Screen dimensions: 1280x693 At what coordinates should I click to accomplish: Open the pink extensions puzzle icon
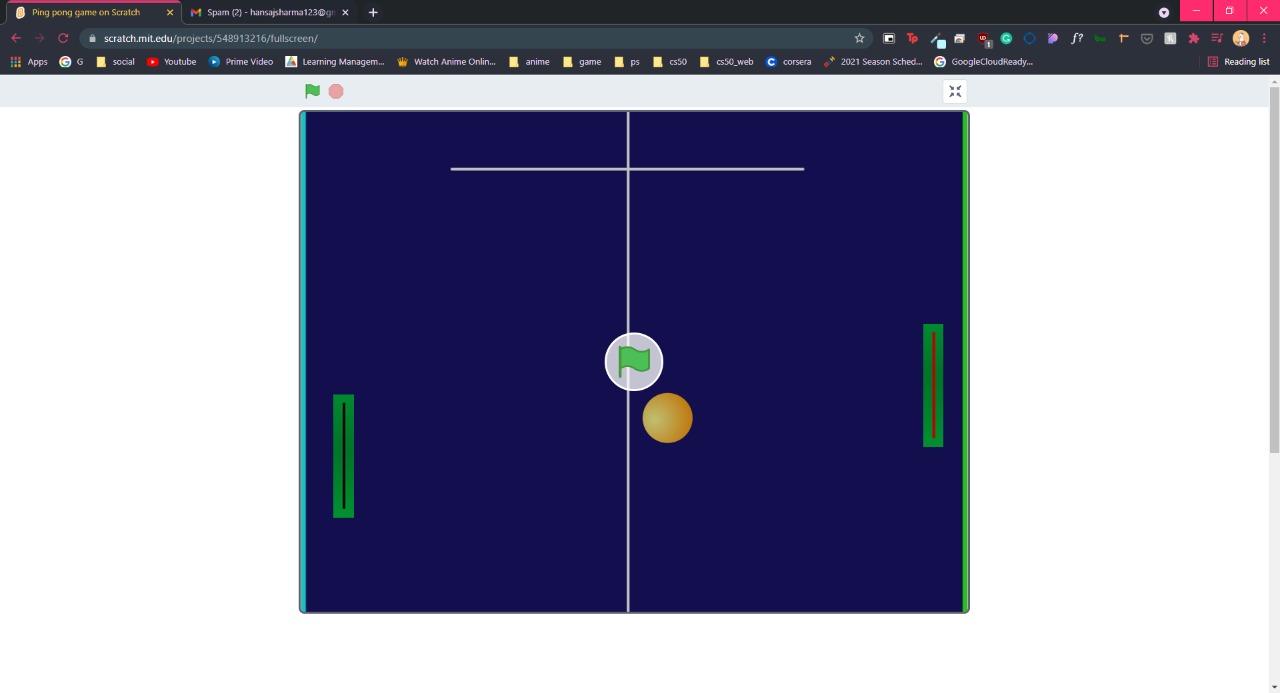click(x=1193, y=38)
